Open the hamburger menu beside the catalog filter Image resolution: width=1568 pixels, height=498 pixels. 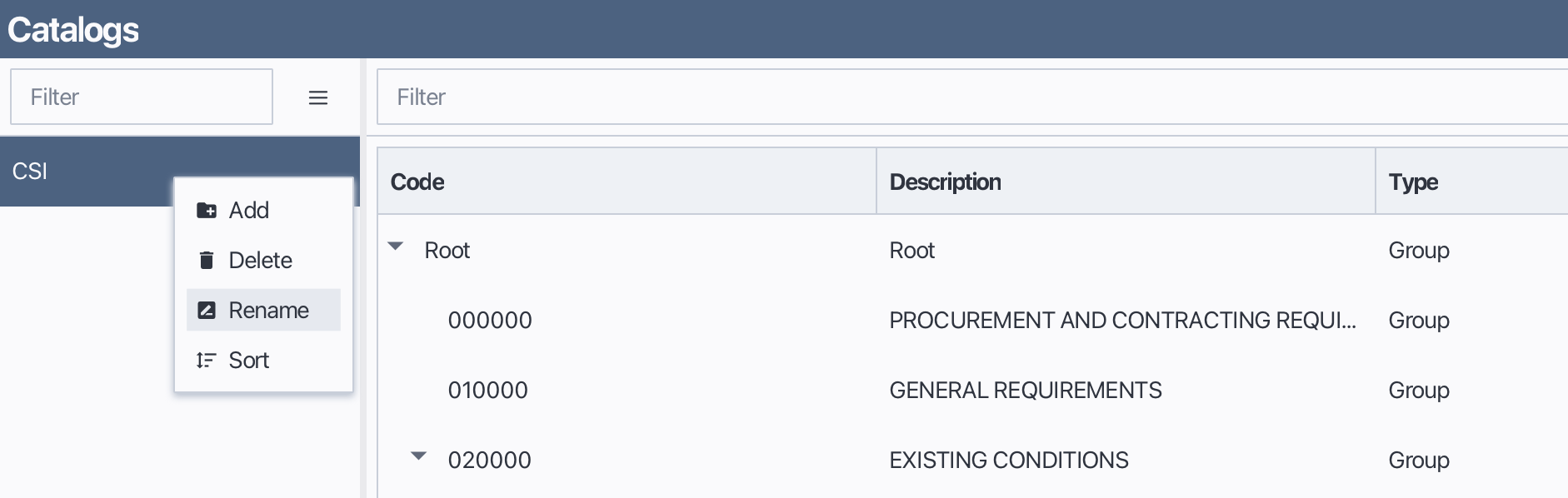pyautogui.click(x=318, y=97)
